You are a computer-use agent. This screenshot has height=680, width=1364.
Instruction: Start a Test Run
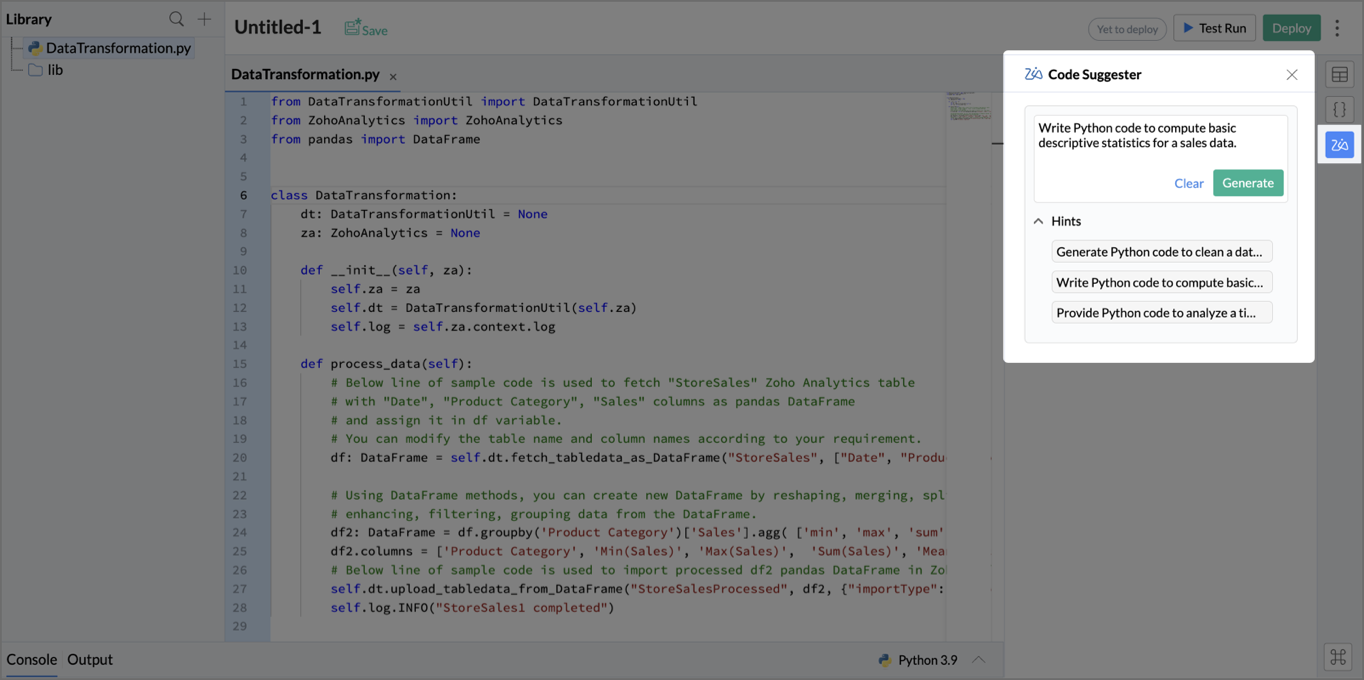[x=1215, y=28]
